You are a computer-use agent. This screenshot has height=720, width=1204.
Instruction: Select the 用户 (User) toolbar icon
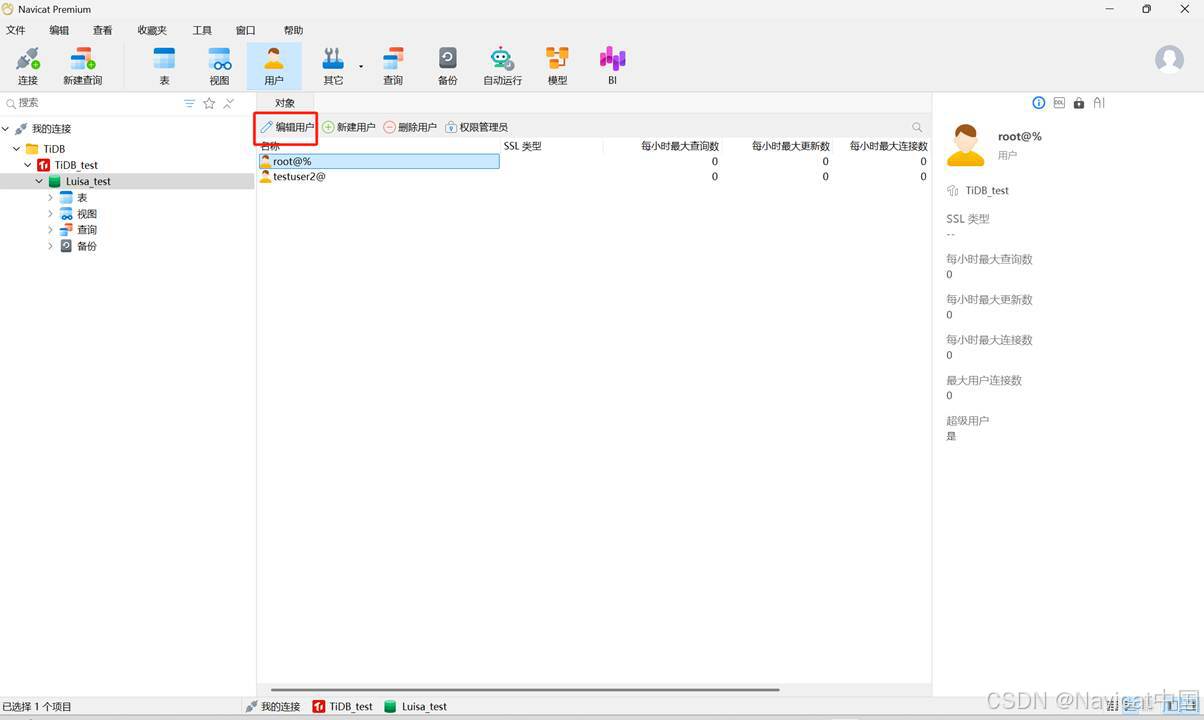click(x=274, y=66)
